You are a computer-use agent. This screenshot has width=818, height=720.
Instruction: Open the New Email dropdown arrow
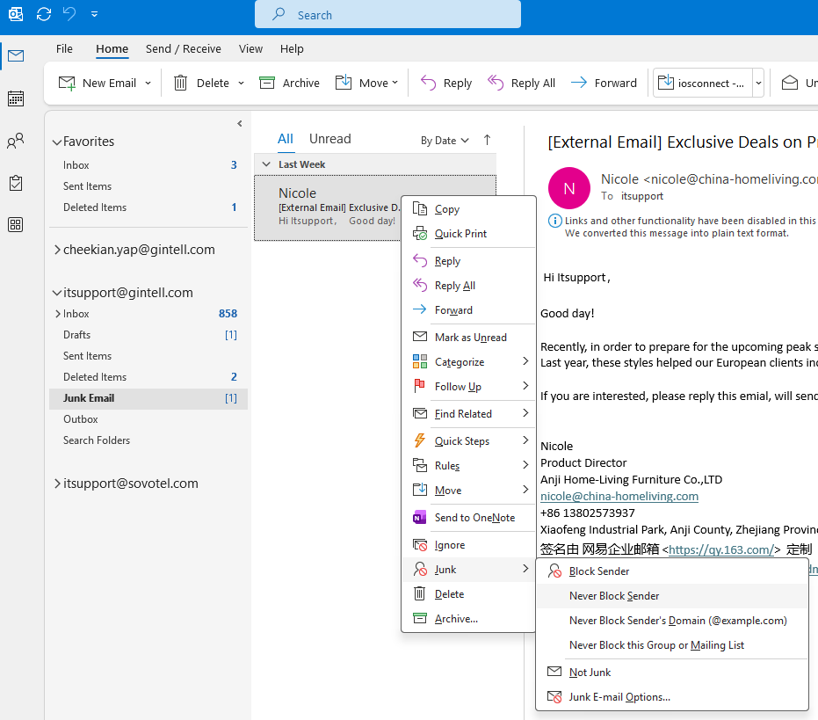[x=148, y=83]
